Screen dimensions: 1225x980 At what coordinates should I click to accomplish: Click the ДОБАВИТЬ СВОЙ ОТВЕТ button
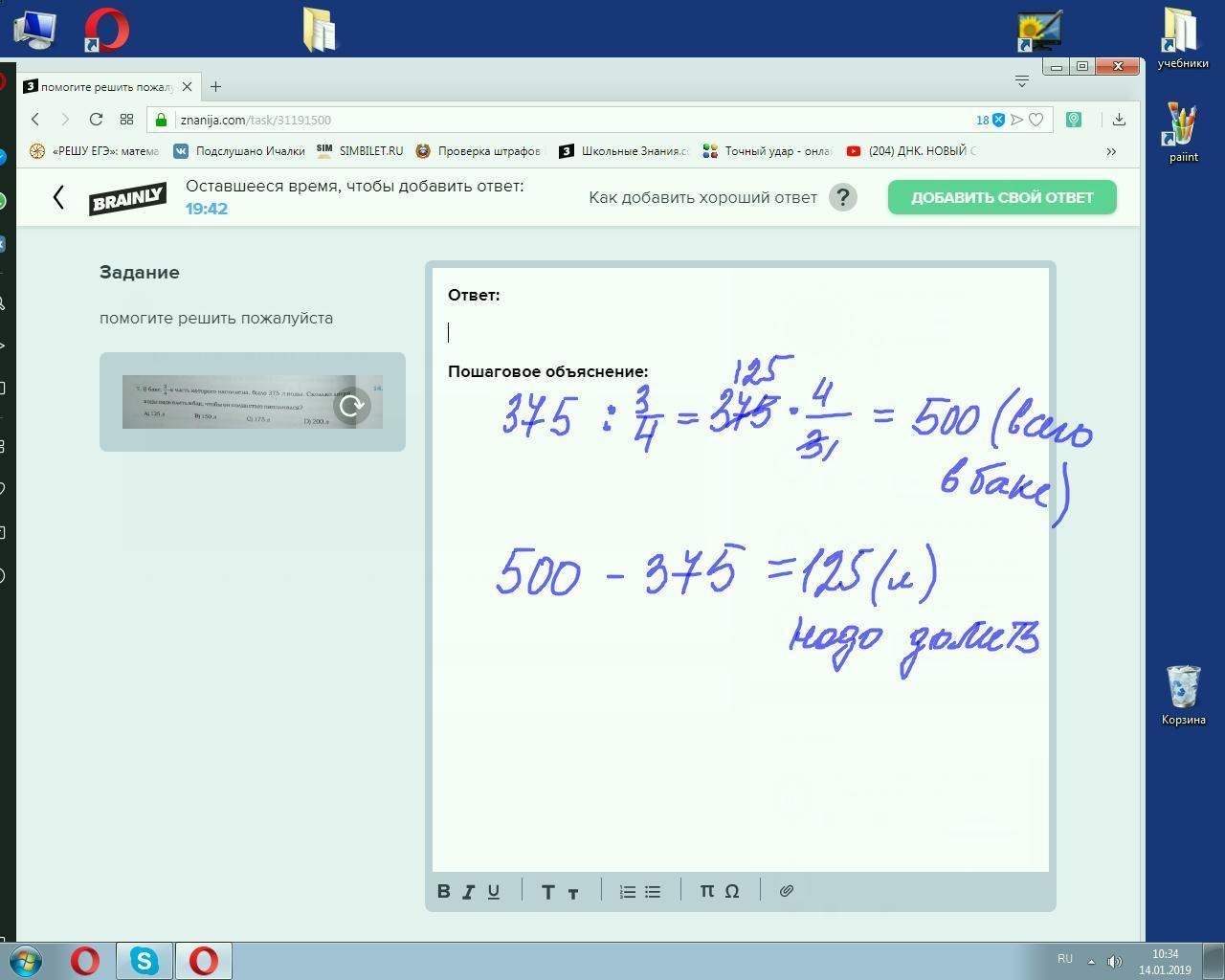pyautogui.click(x=1002, y=197)
